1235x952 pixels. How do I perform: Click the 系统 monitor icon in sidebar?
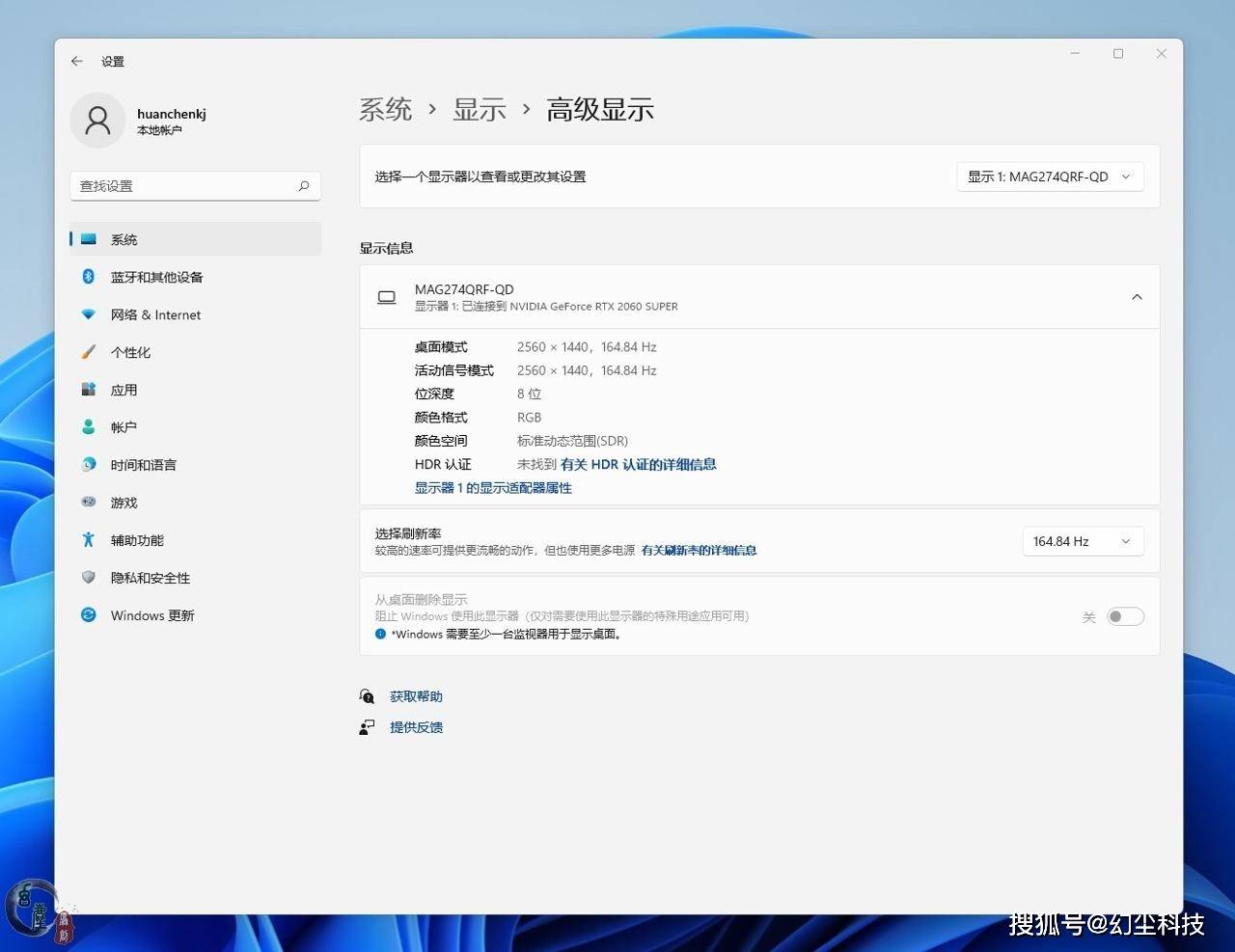tap(89, 239)
